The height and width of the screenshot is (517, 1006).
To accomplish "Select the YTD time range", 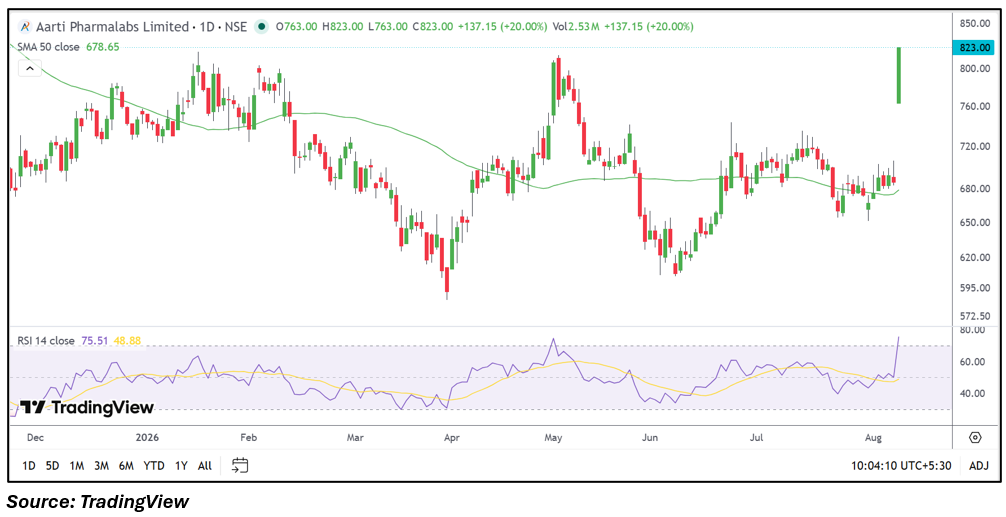I will 154,466.
